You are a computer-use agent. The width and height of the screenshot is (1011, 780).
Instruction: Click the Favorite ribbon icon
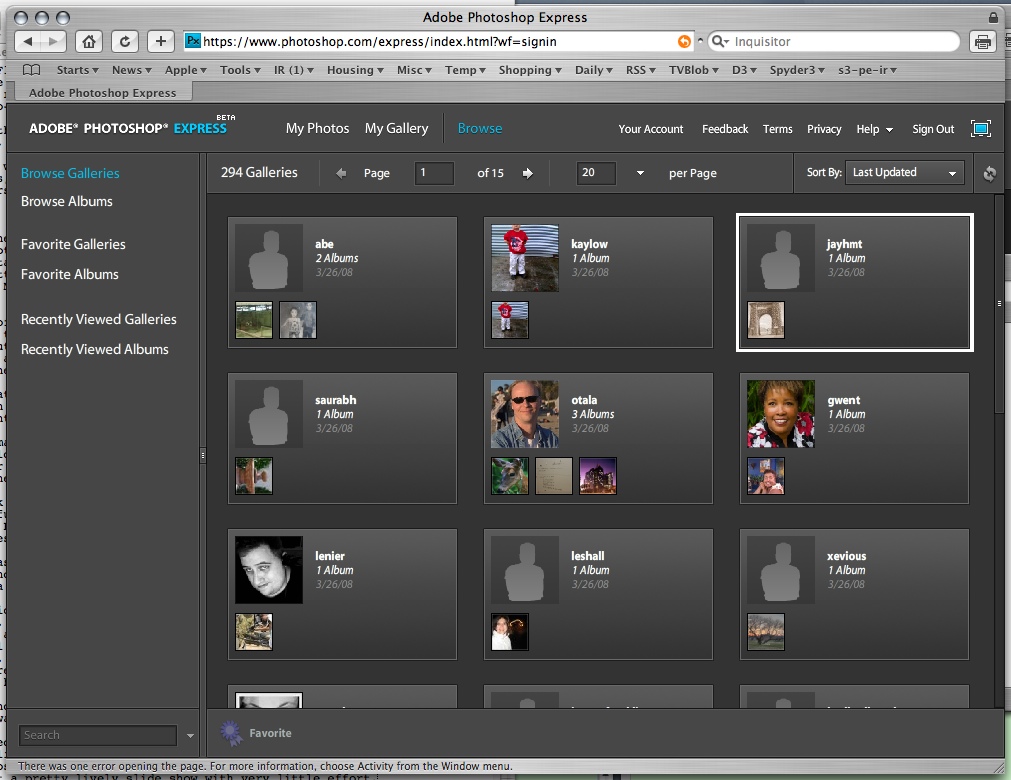232,734
